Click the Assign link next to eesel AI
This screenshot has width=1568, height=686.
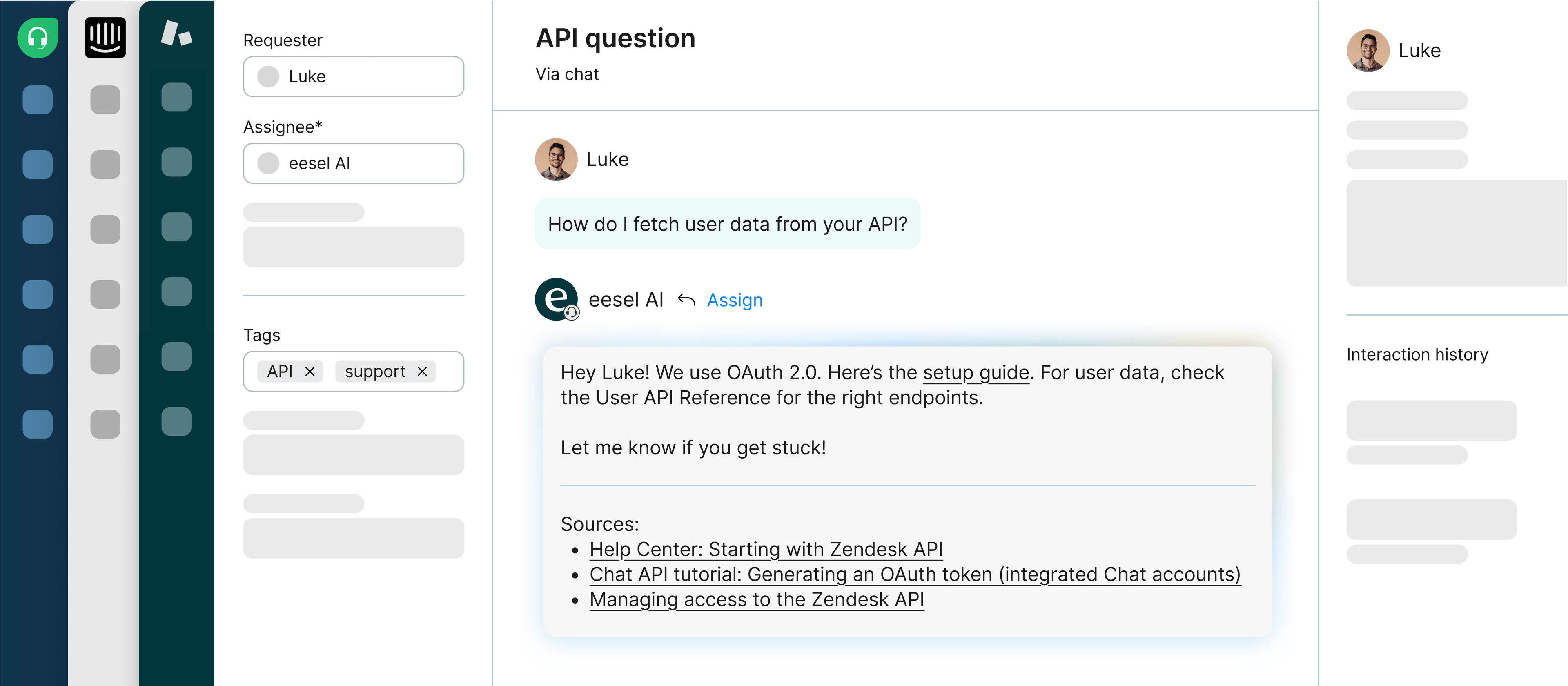735,300
